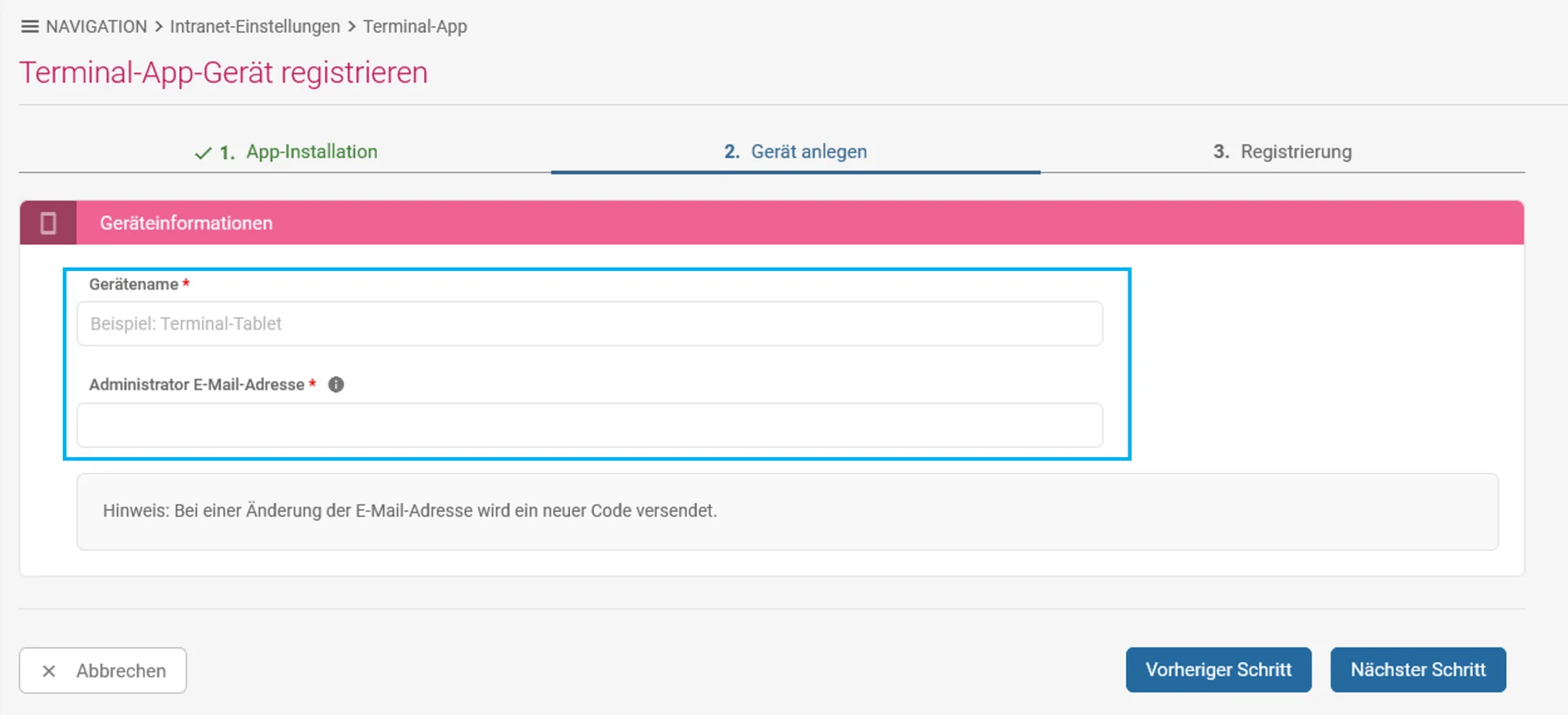The width and height of the screenshot is (1568, 715).
Task: Click the X icon inside Abbrechen button
Action: (x=49, y=671)
